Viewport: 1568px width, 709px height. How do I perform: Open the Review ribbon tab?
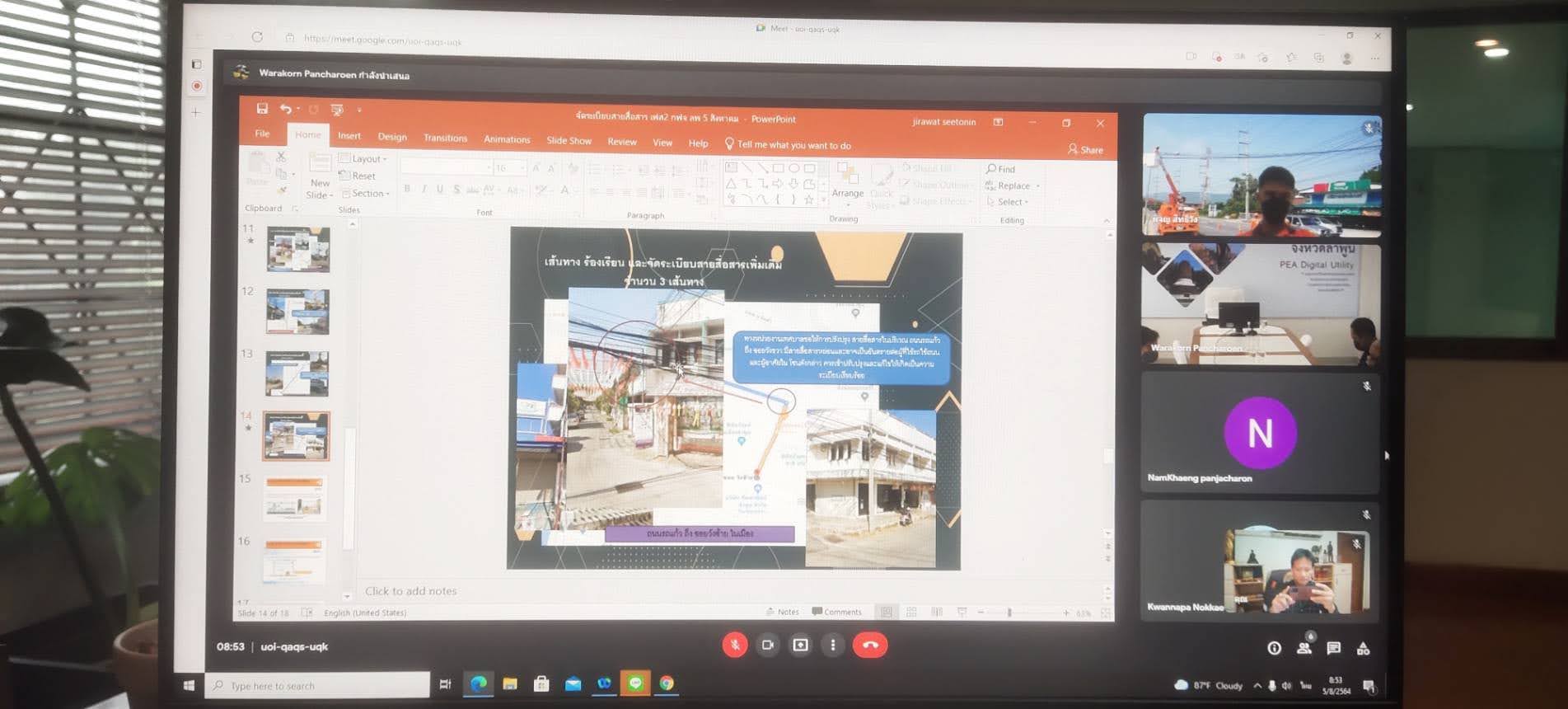622,142
